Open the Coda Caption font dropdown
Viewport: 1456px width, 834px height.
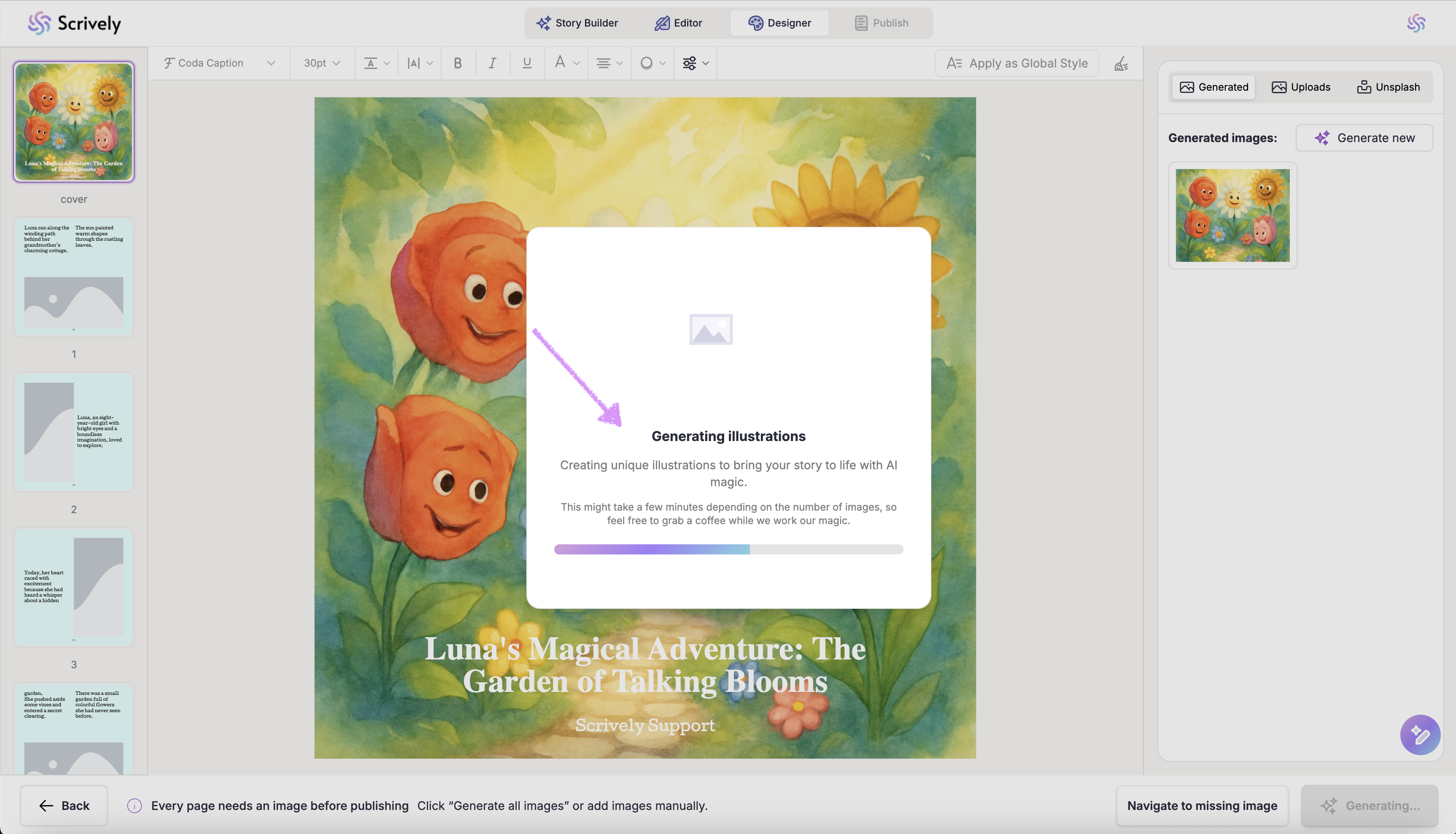tap(219, 63)
